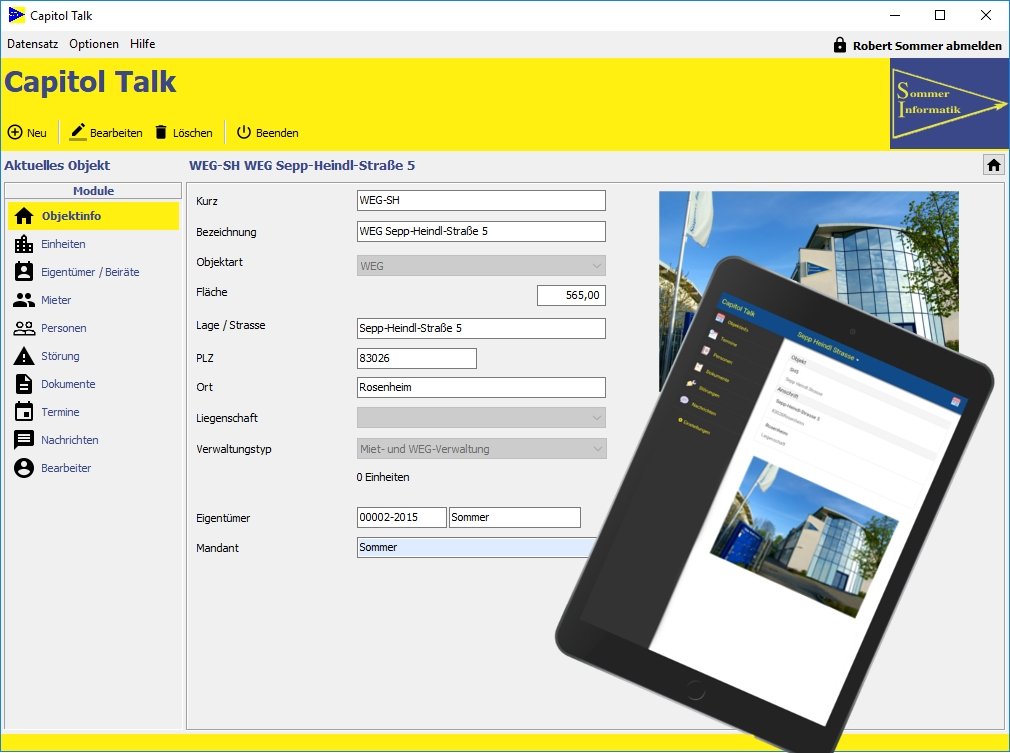Image resolution: width=1010 pixels, height=753 pixels.
Task: Click the lock icon beside Robert Sommer
Action: pyautogui.click(x=839, y=44)
